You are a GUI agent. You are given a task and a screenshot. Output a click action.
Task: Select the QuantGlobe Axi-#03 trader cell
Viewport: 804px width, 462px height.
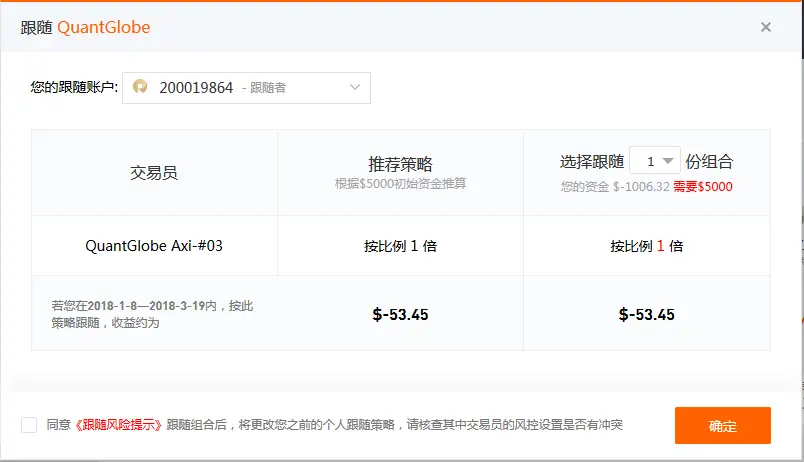[x=154, y=246]
